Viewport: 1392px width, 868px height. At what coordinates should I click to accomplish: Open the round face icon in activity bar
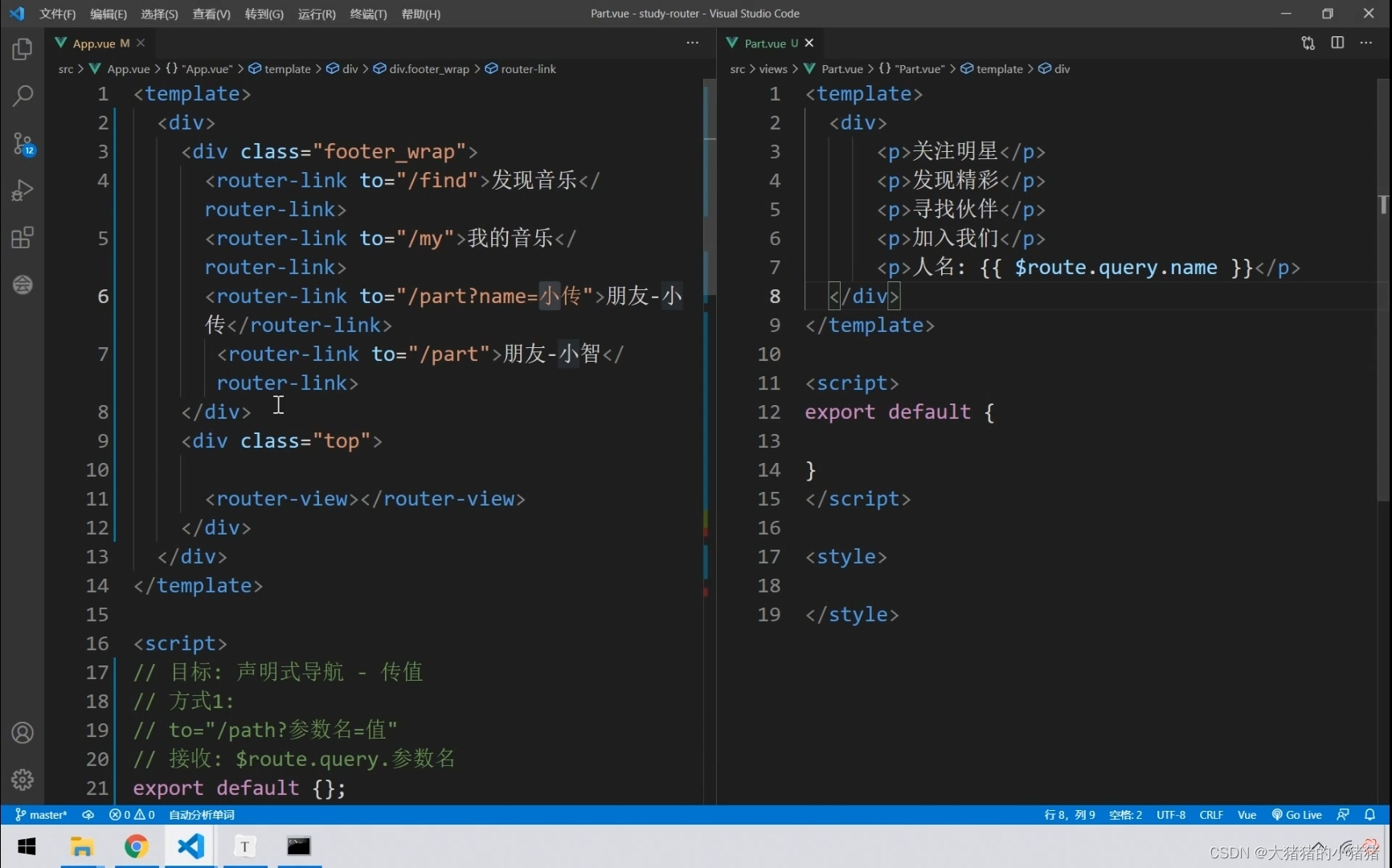pos(23,285)
